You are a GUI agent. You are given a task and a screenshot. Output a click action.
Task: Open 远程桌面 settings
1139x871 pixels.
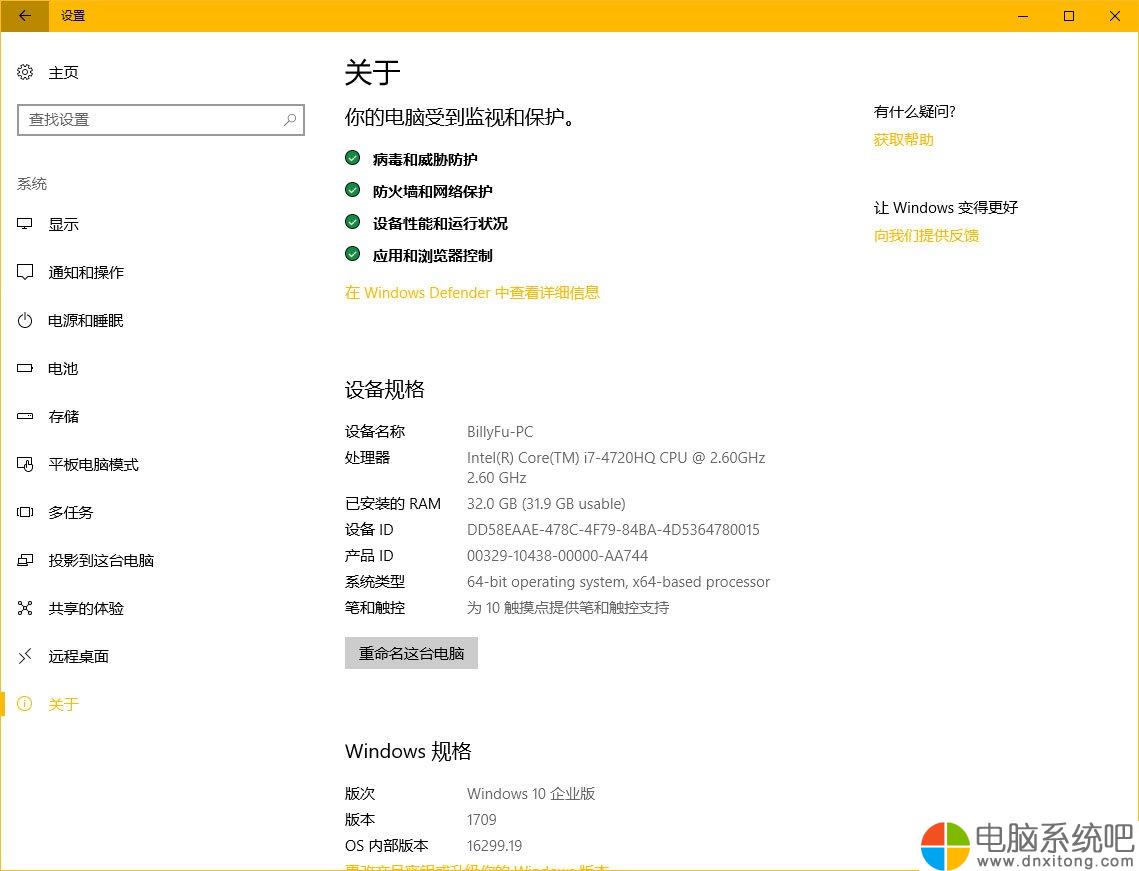click(x=78, y=656)
